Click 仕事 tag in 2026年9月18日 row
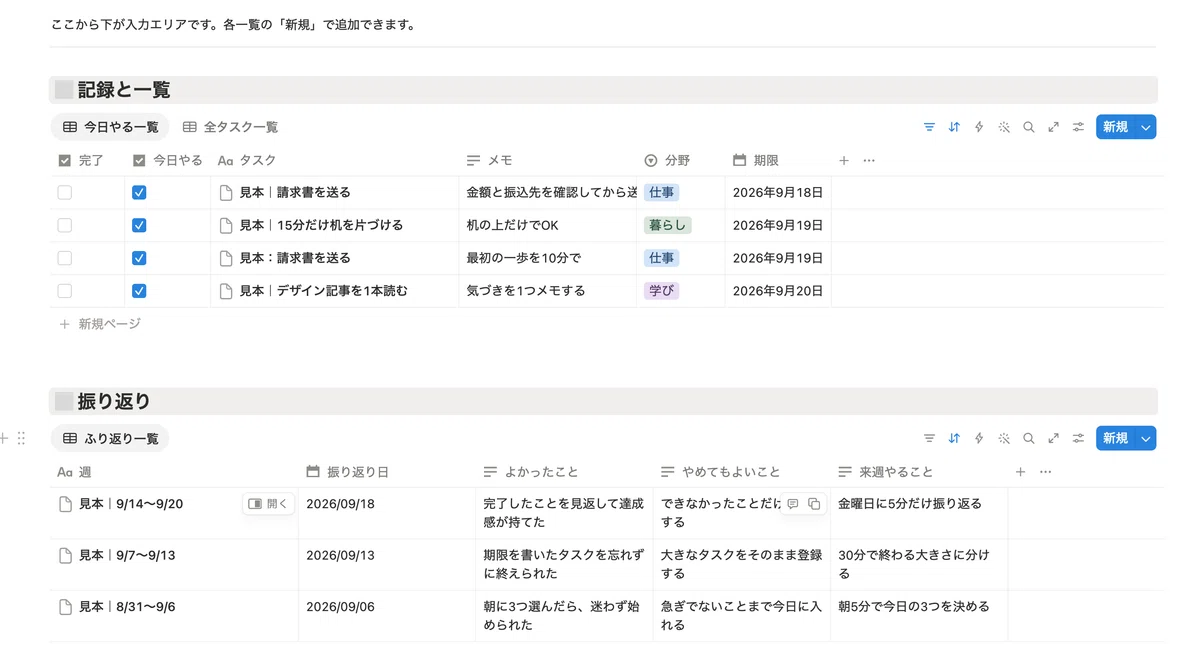1200x651 pixels. click(661, 193)
